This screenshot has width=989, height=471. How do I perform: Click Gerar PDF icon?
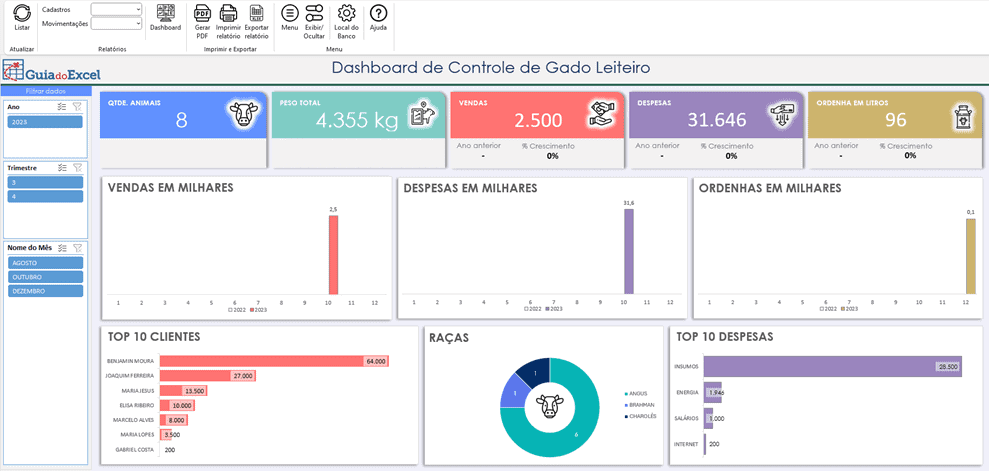point(202,13)
